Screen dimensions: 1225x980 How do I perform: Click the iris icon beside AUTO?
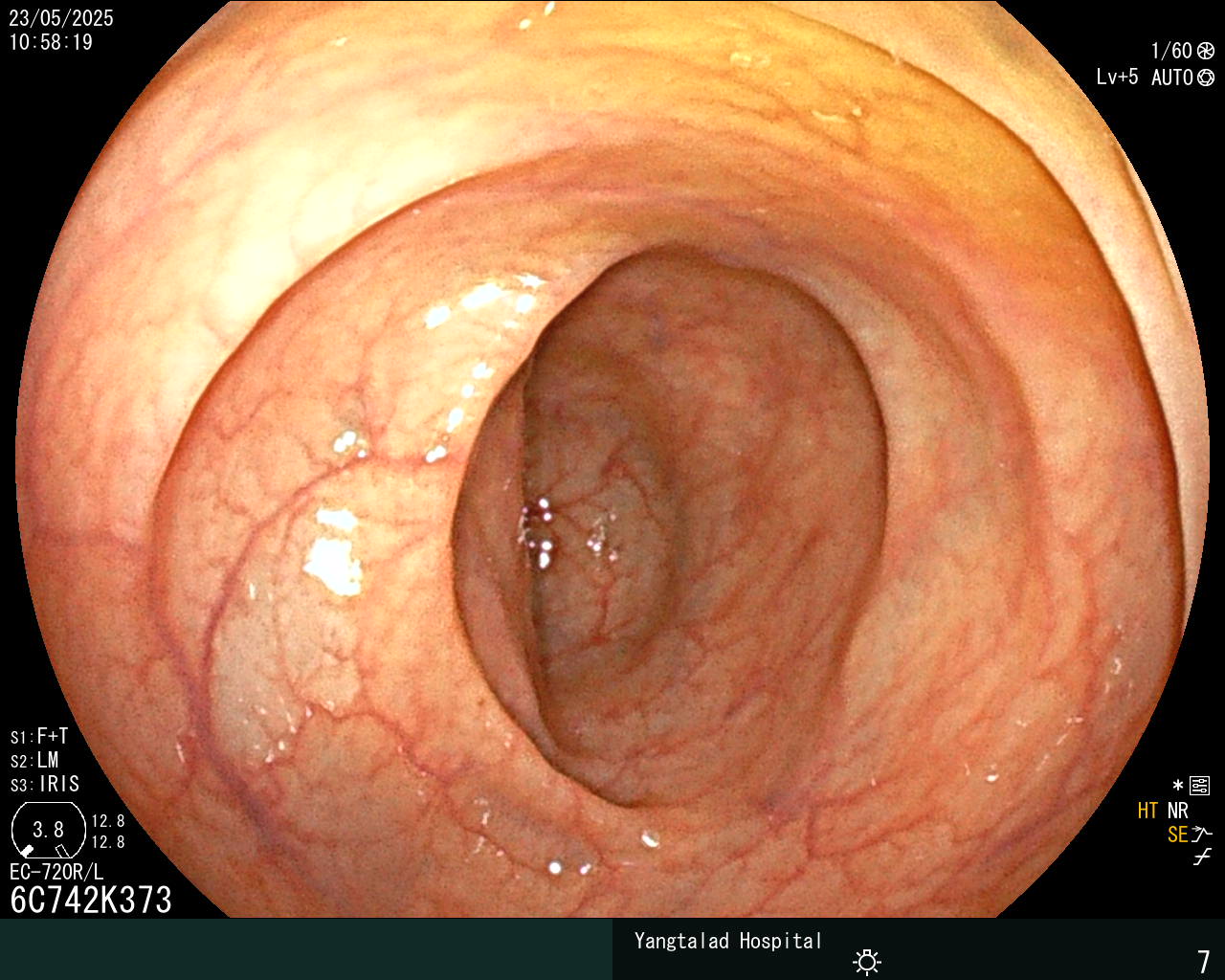click(1206, 78)
